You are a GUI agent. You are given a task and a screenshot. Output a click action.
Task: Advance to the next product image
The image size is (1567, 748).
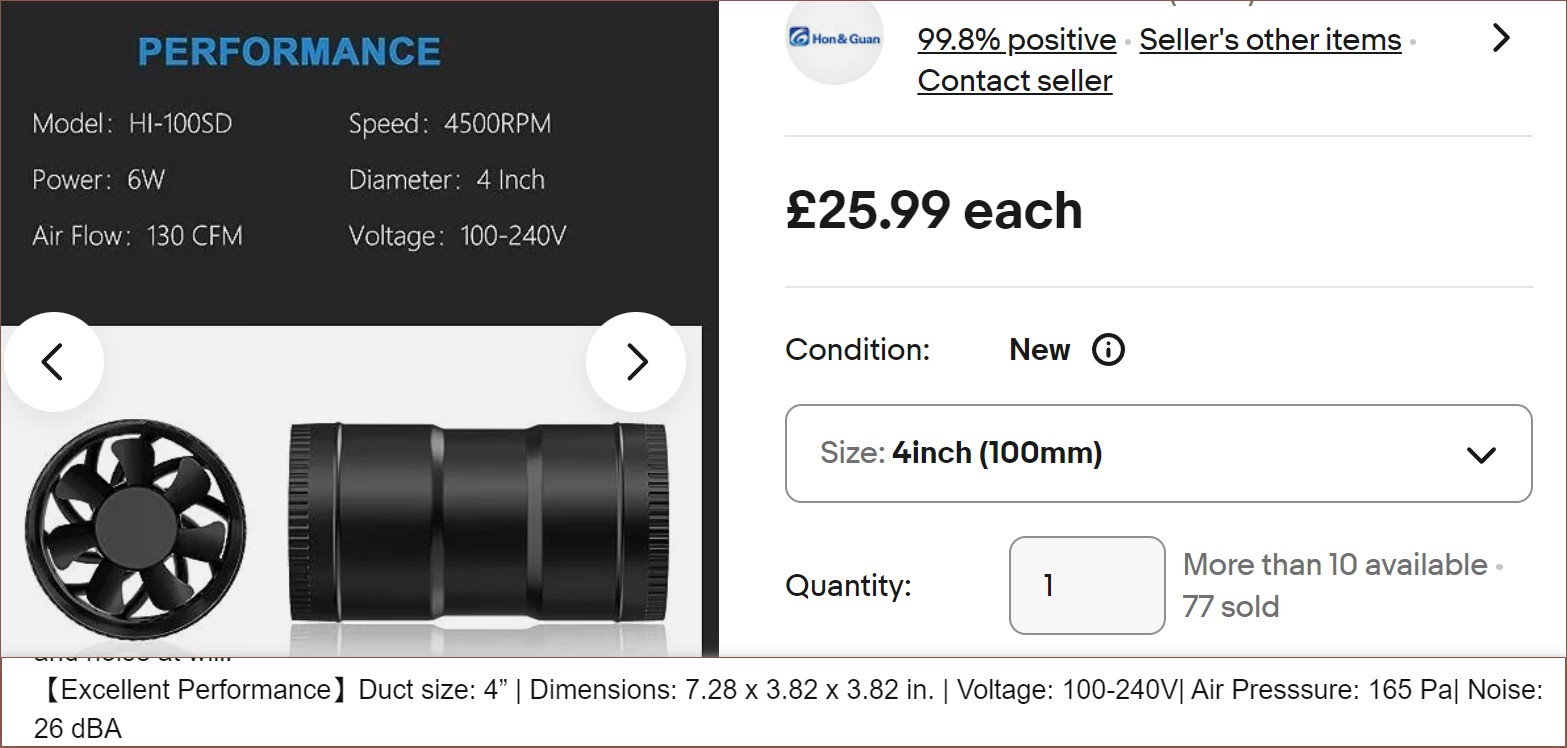636,362
